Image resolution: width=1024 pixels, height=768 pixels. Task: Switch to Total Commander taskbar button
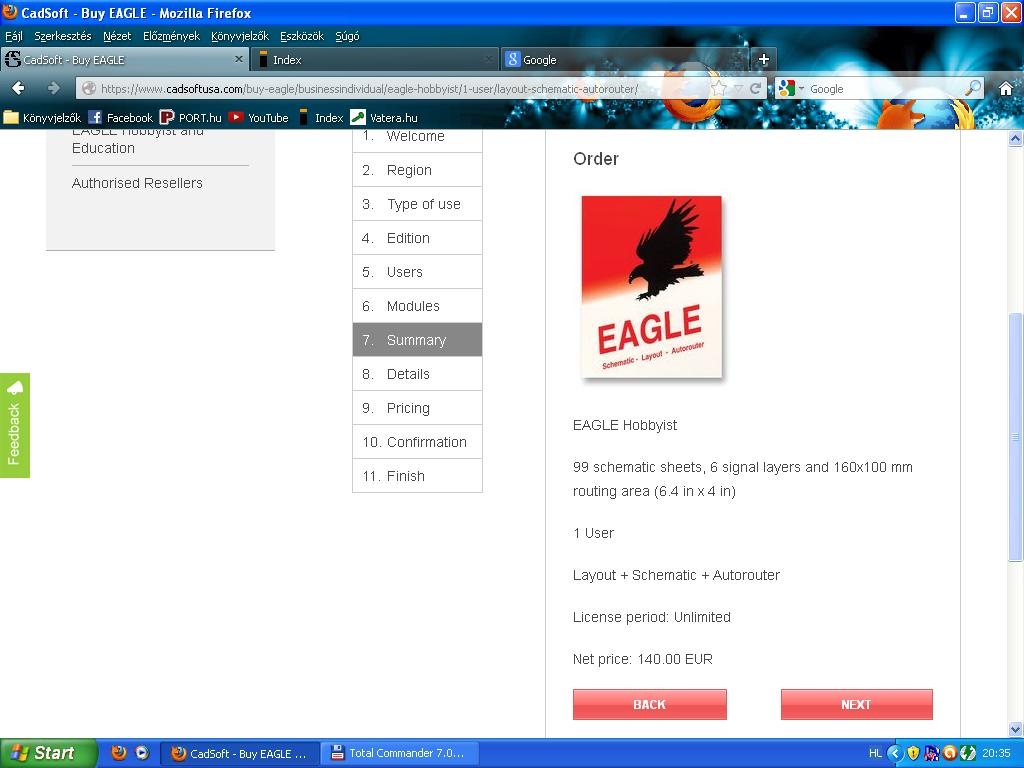[x=399, y=753]
